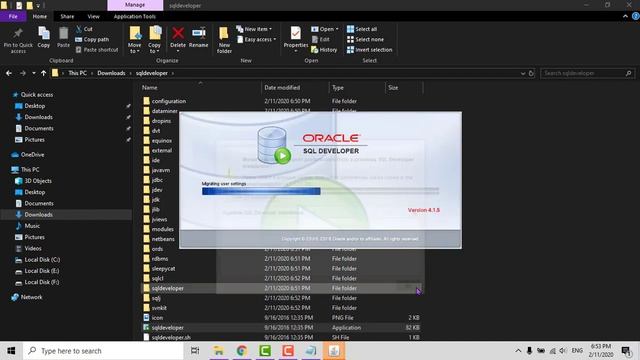Click Invert selection
The width and height of the screenshot is (640, 360).
point(369,49)
